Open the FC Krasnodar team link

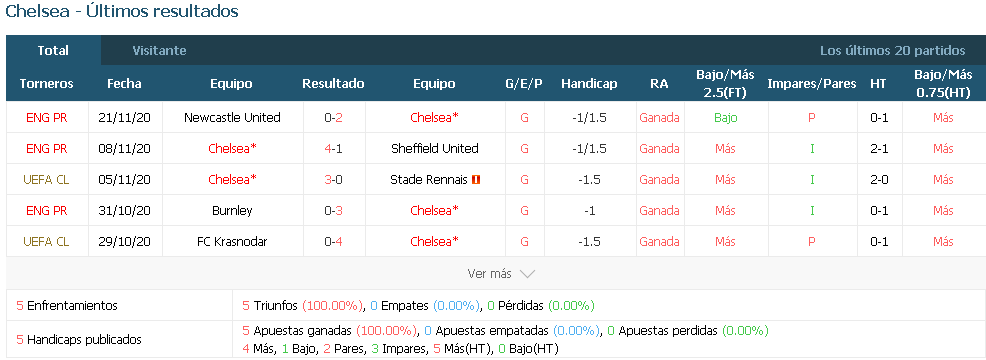[x=232, y=241]
